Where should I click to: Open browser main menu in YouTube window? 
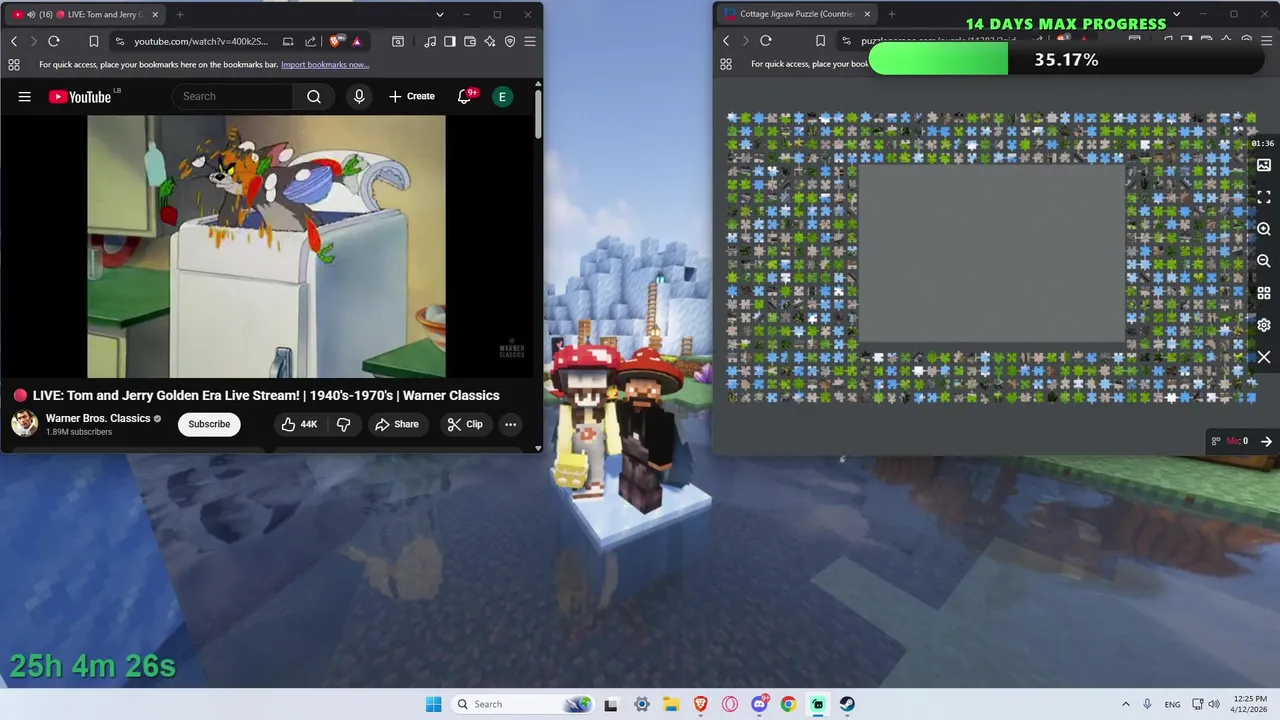pyautogui.click(x=530, y=41)
